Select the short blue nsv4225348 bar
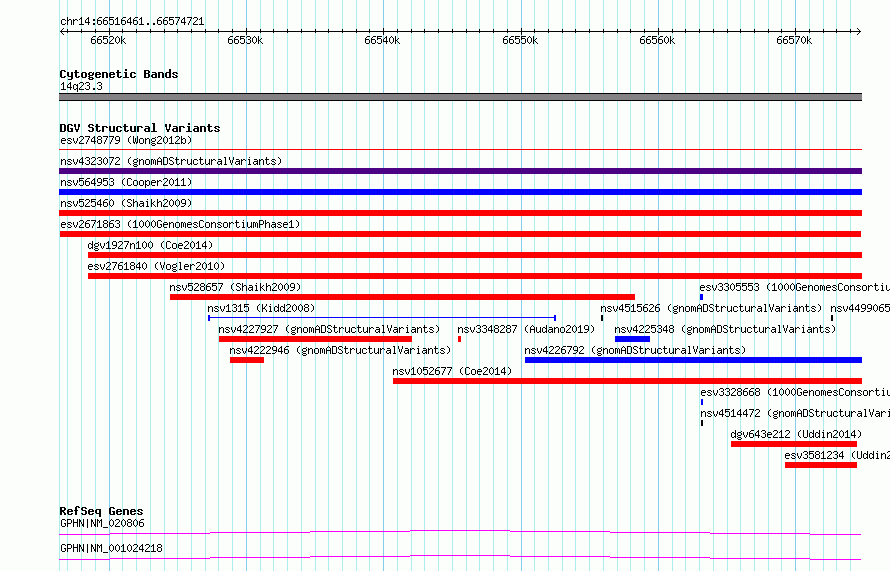 tap(632, 339)
